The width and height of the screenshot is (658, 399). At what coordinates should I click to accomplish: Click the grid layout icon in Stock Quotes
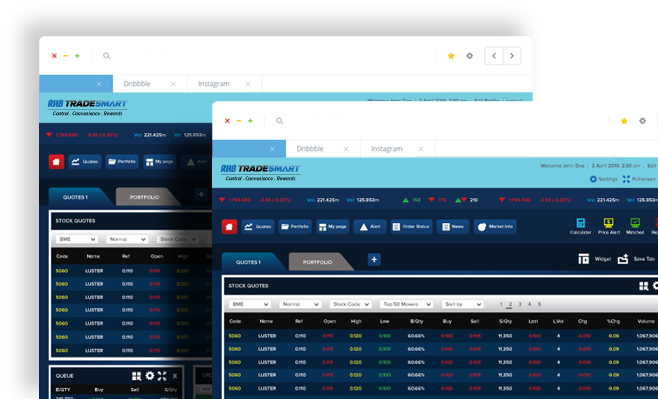click(x=643, y=286)
